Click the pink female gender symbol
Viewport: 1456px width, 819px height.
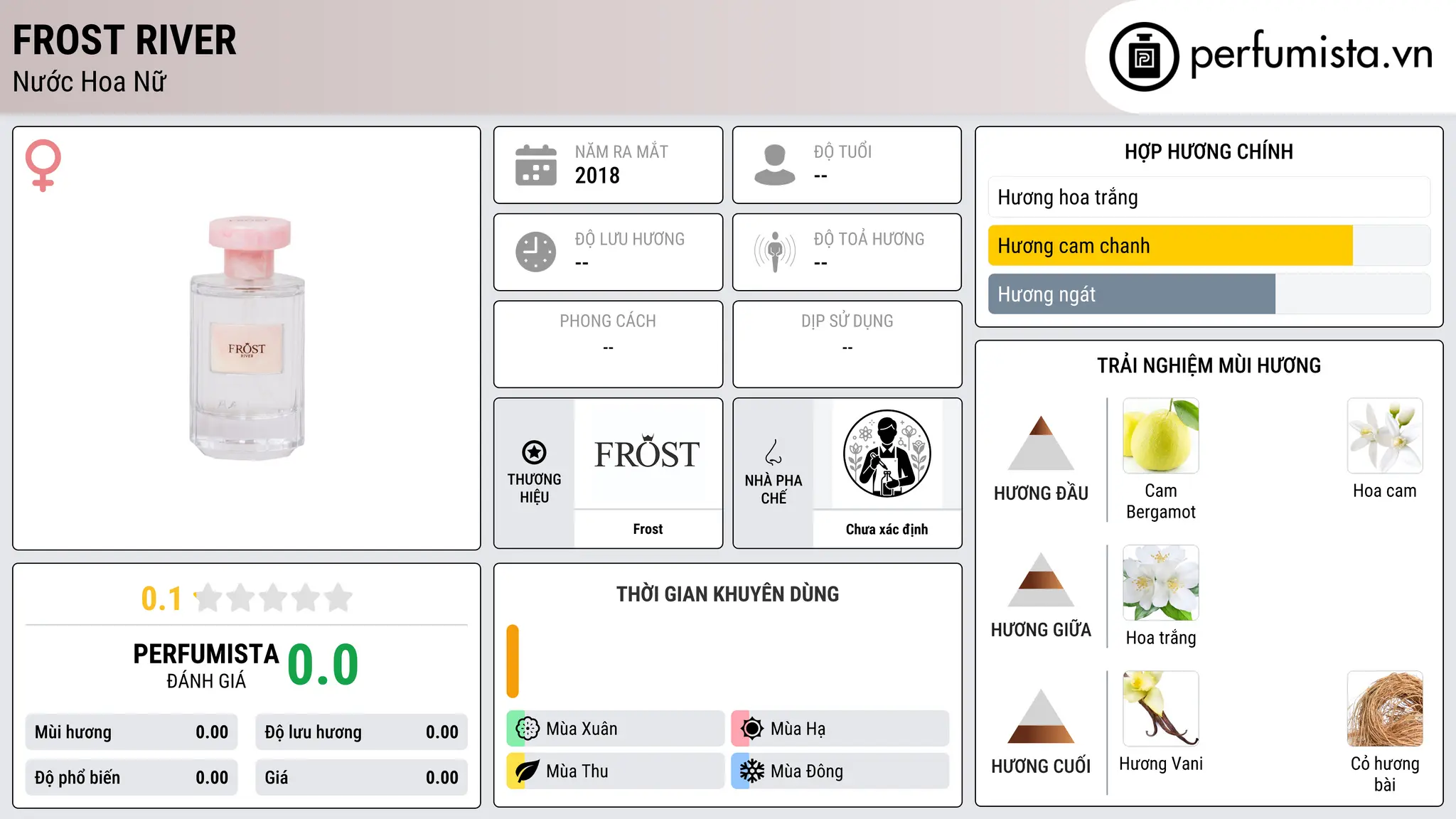[43, 165]
